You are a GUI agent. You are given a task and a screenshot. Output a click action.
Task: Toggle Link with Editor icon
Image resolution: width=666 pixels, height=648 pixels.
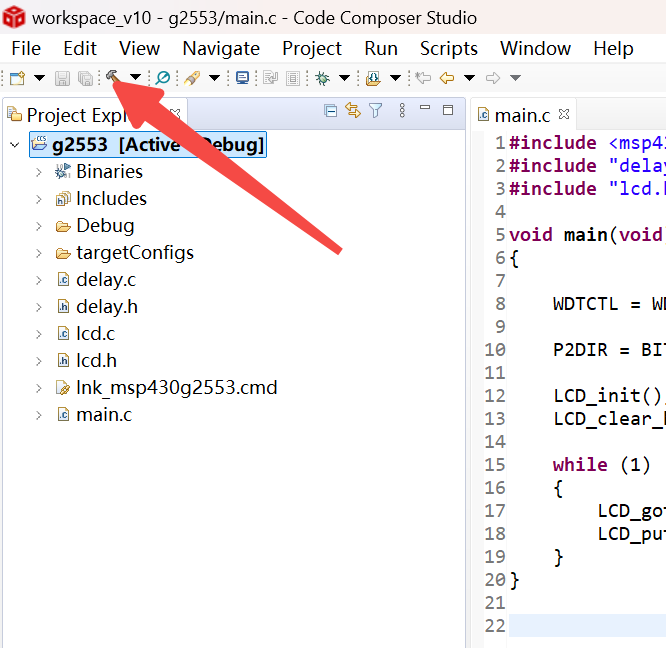[353, 110]
